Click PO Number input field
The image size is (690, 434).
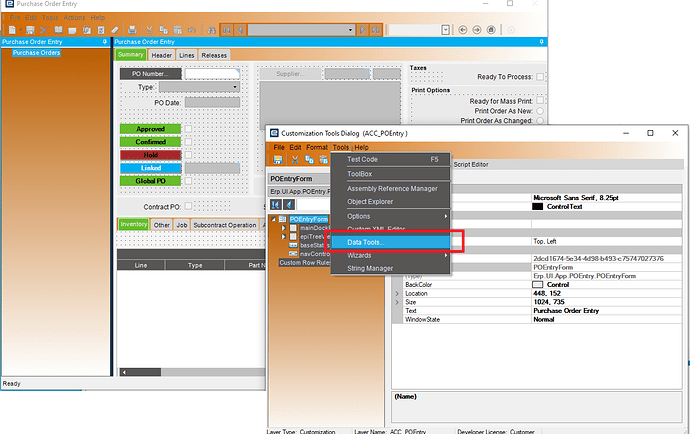point(212,74)
